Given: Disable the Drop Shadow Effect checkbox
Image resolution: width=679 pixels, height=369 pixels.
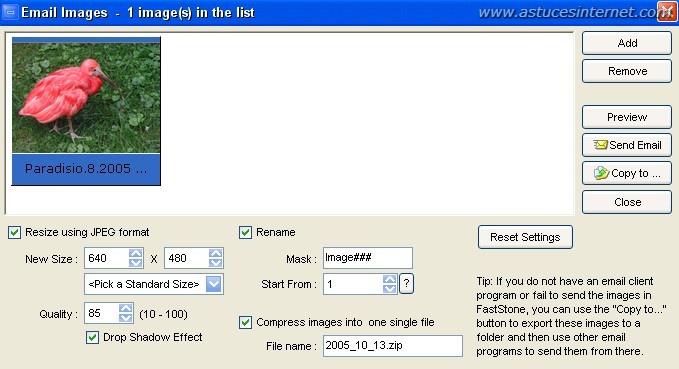Looking at the screenshot, I should (x=92, y=337).
